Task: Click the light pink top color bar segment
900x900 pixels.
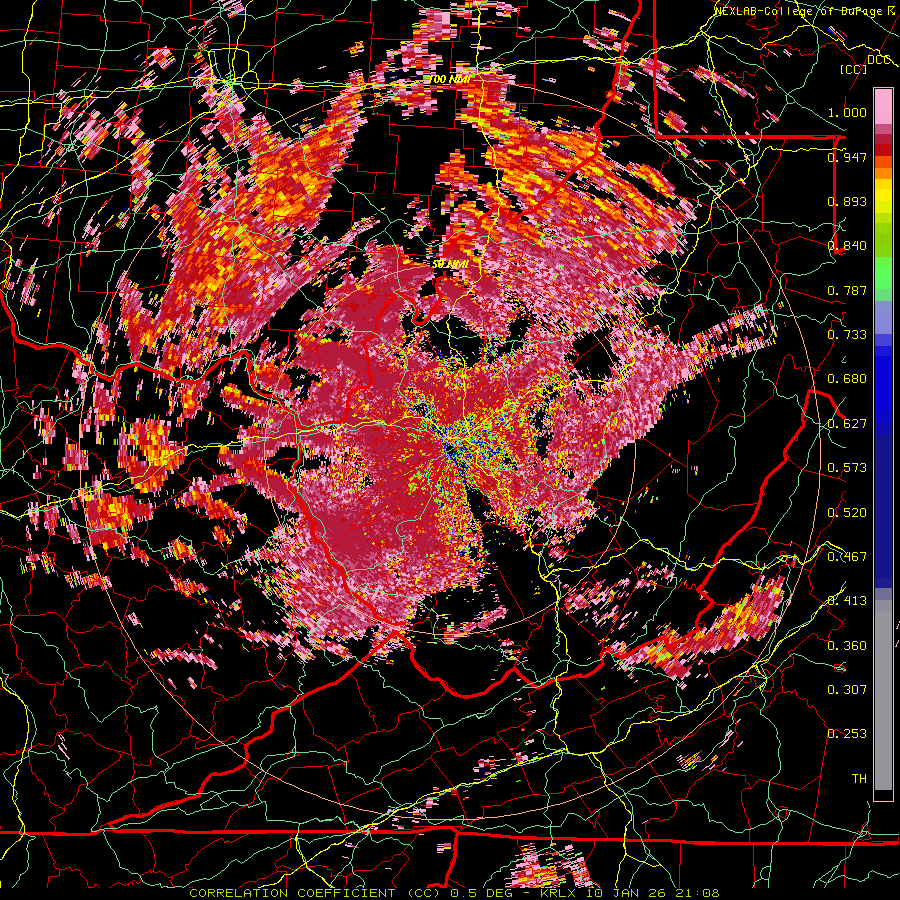Action: 883,106
